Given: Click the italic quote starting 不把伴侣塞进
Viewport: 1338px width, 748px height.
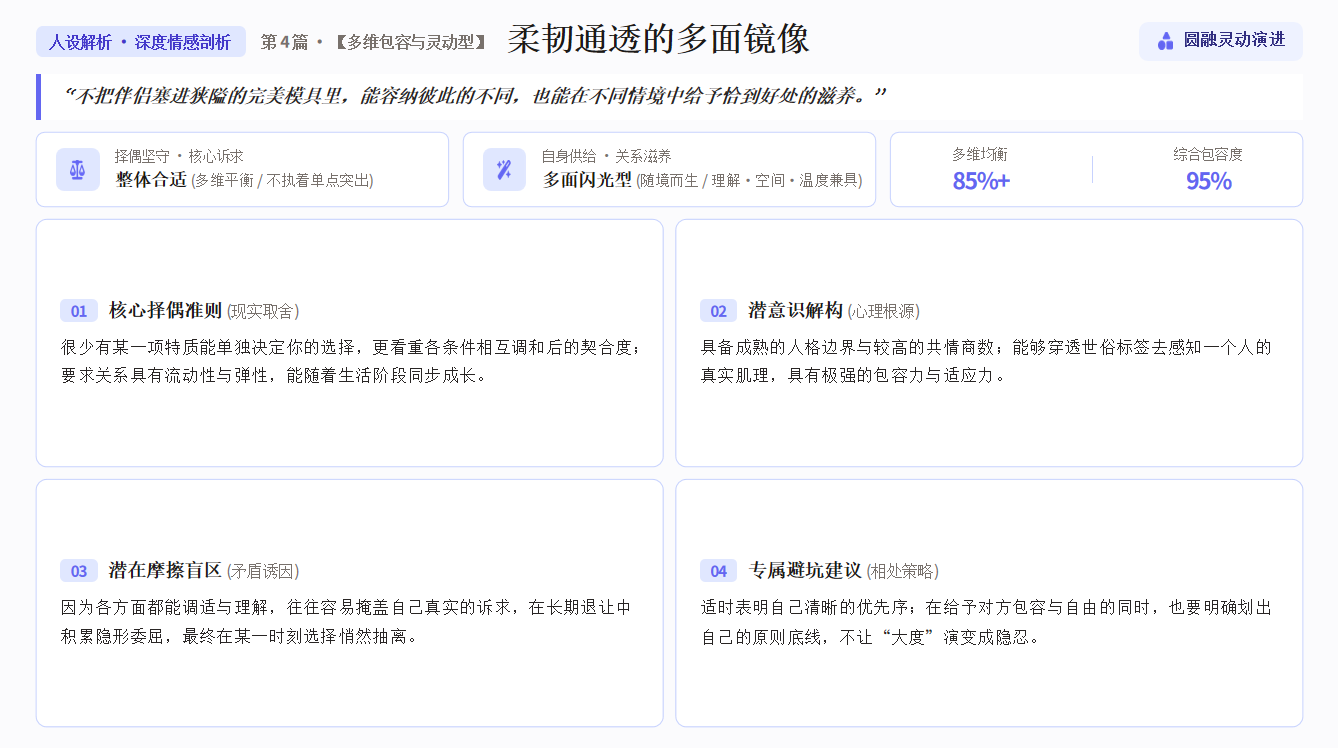Looking at the screenshot, I should [474, 97].
